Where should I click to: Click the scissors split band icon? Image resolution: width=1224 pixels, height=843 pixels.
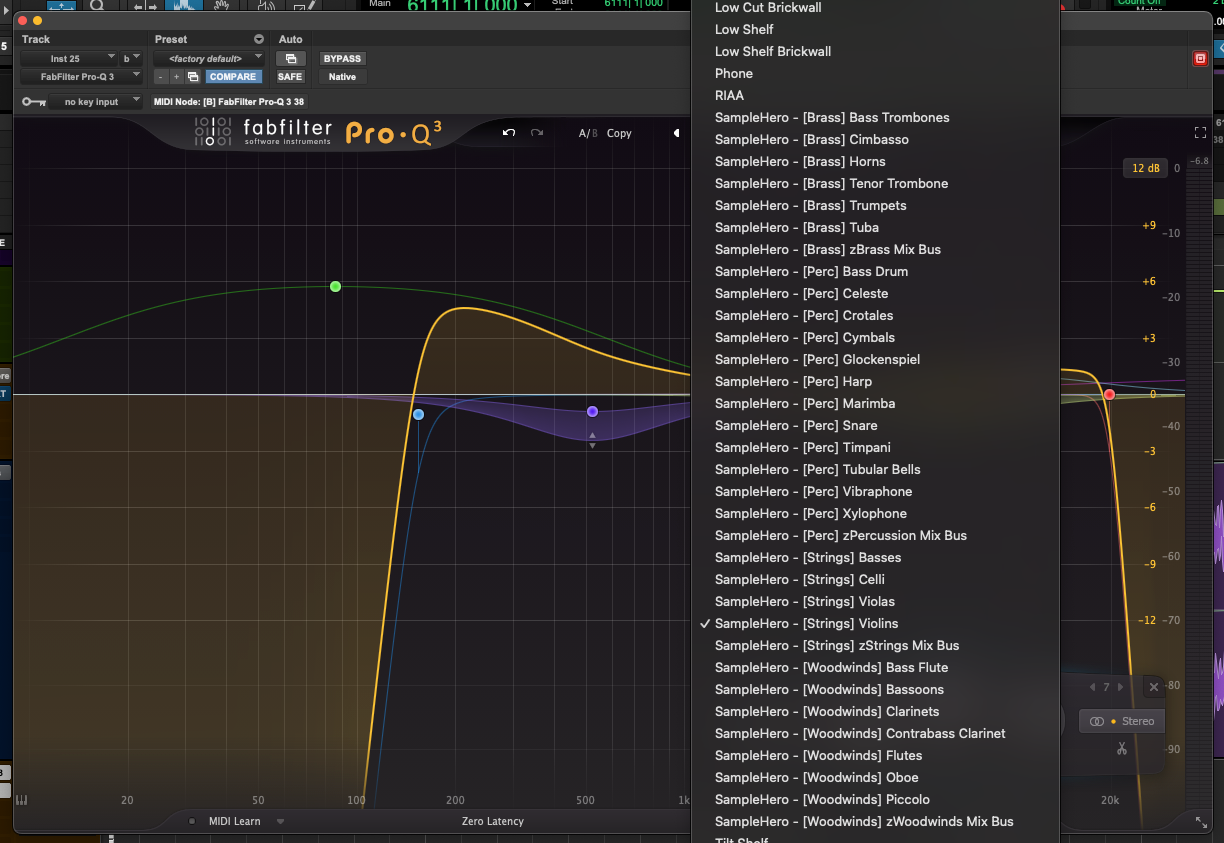pyautogui.click(x=1122, y=748)
